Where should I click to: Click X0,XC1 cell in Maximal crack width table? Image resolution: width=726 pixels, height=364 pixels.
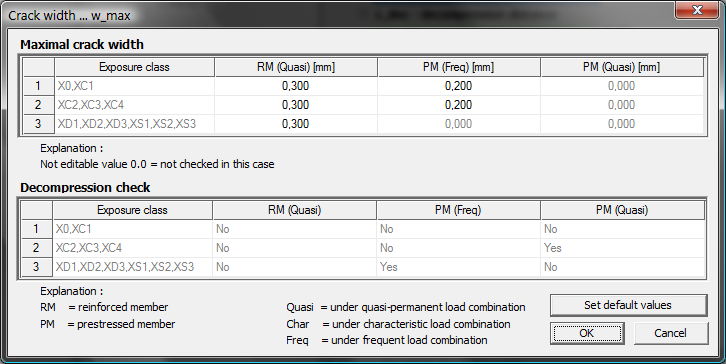pos(134,86)
